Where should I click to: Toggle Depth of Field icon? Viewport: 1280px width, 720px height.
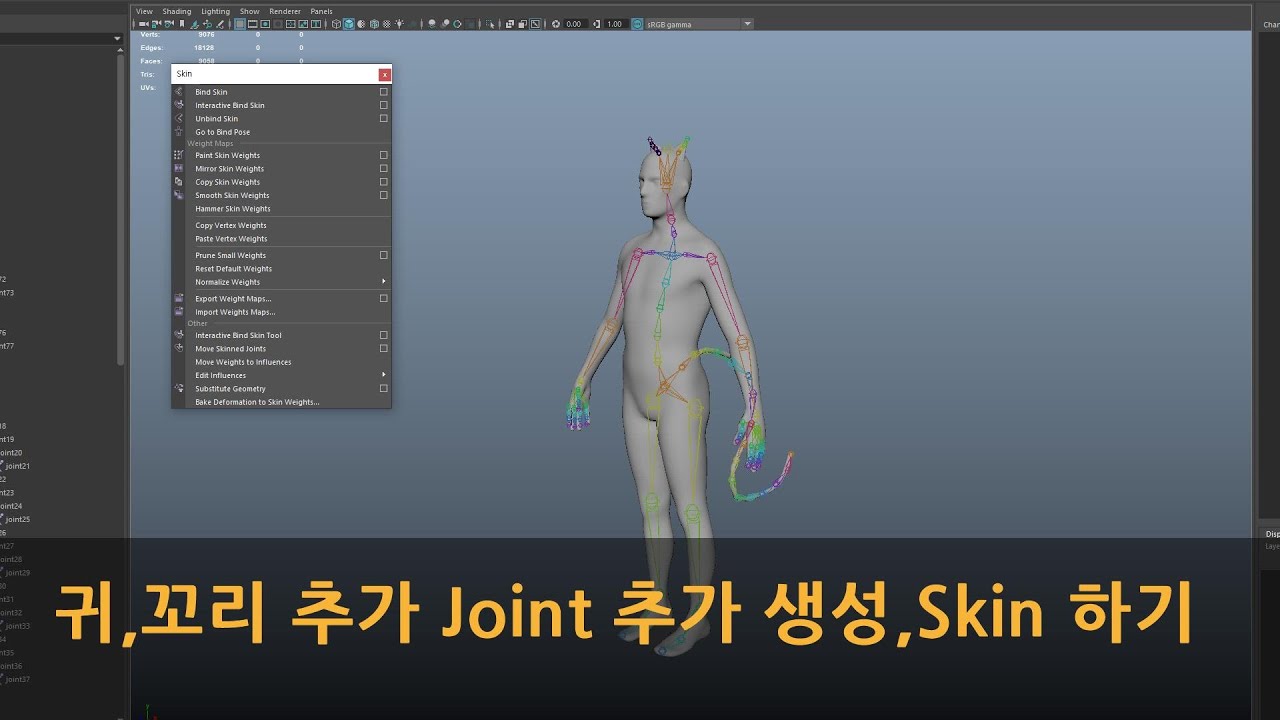coord(470,24)
